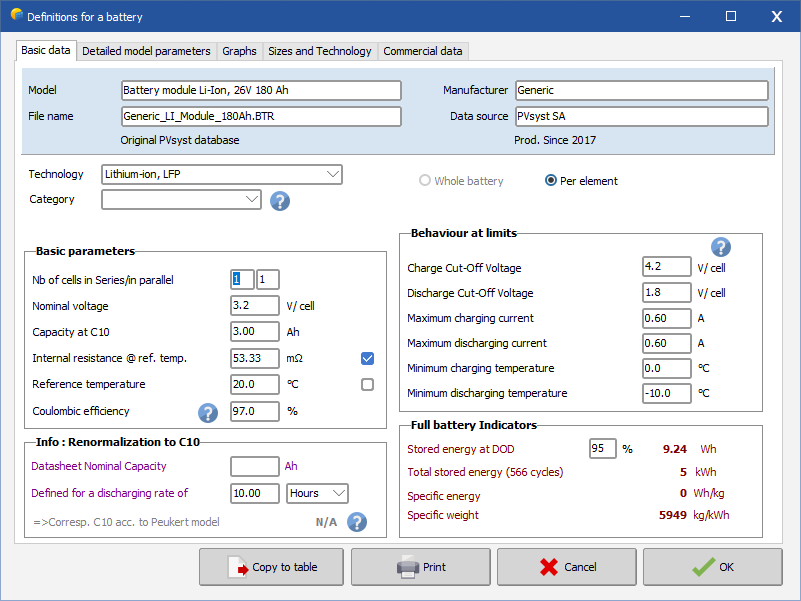Image resolution: width=801 pixels, height=601 pixels.
Task: Open help for Behaviour at limits
Action: click(721, 247)
